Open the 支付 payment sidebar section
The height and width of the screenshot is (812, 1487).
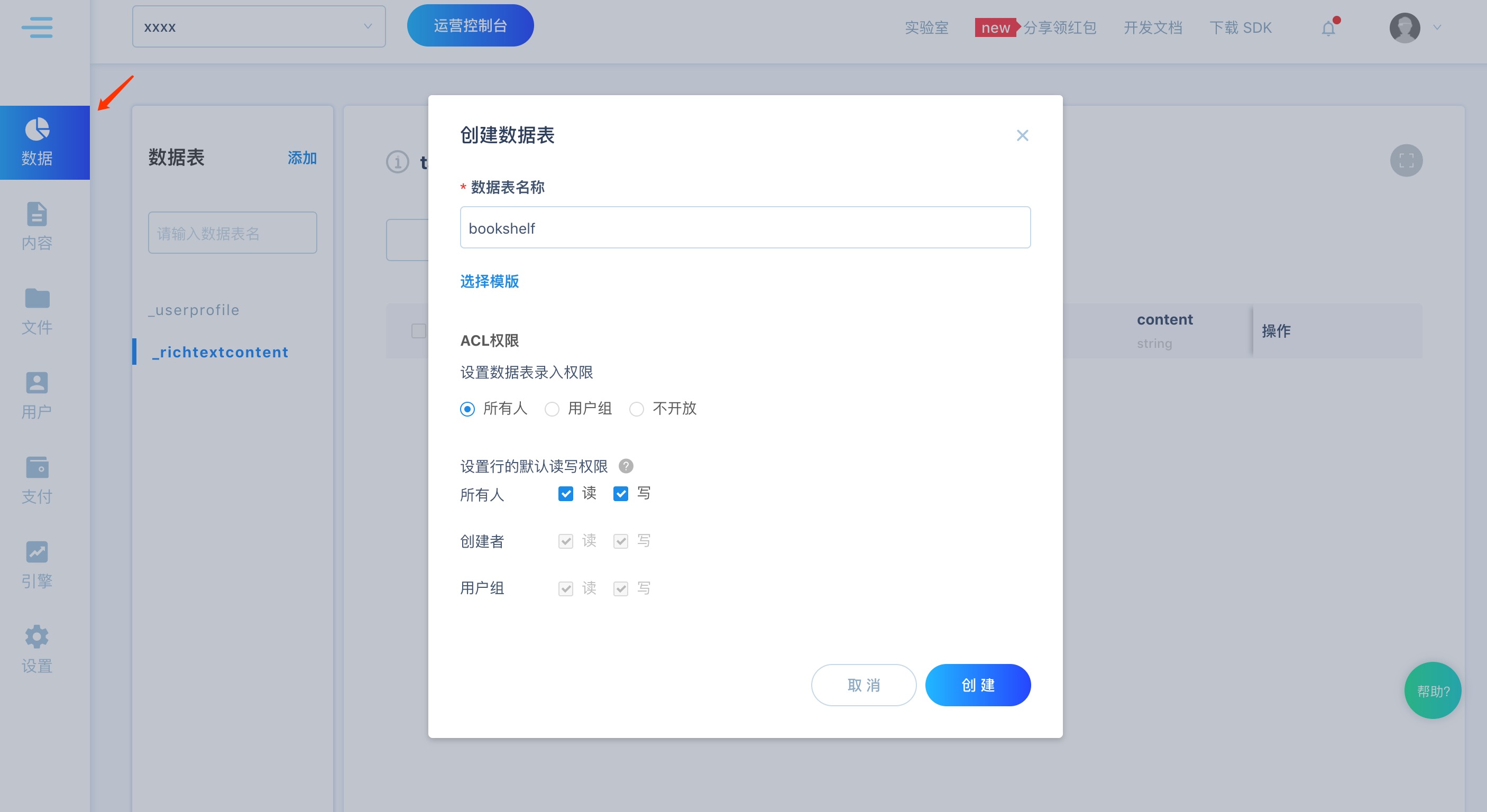point(37,480)
